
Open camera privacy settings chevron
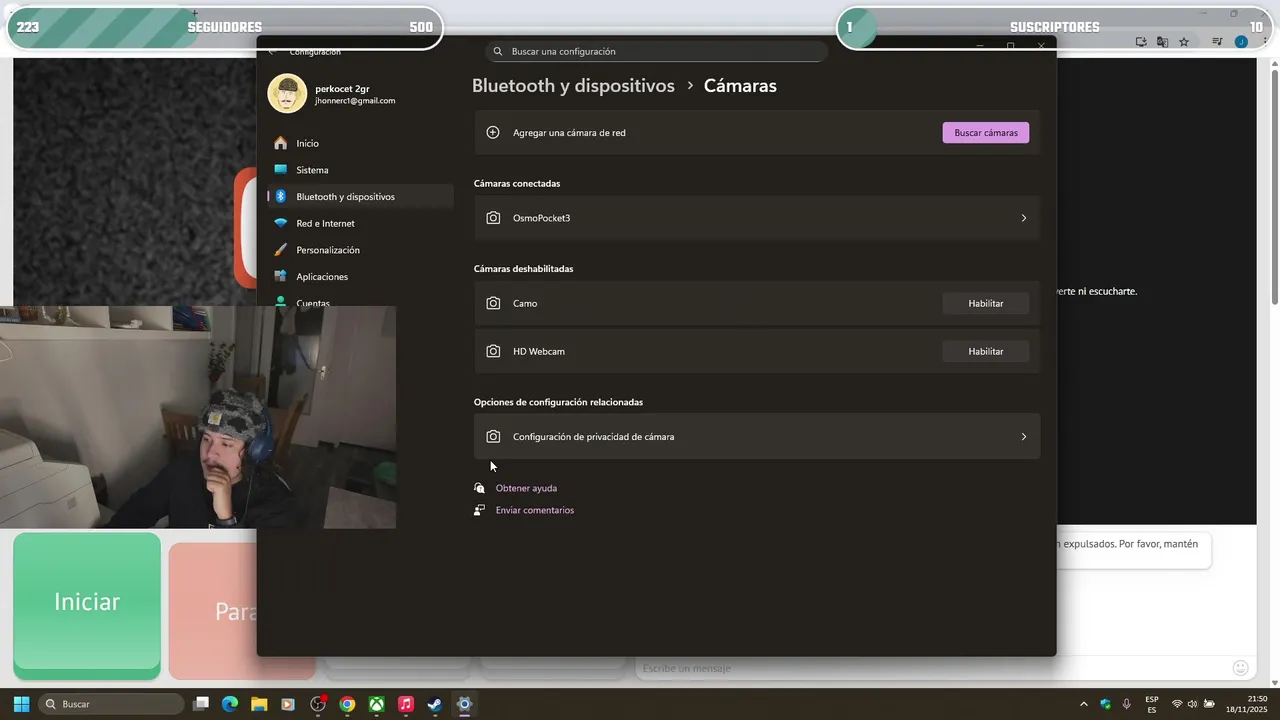[x=1023, y=437]
